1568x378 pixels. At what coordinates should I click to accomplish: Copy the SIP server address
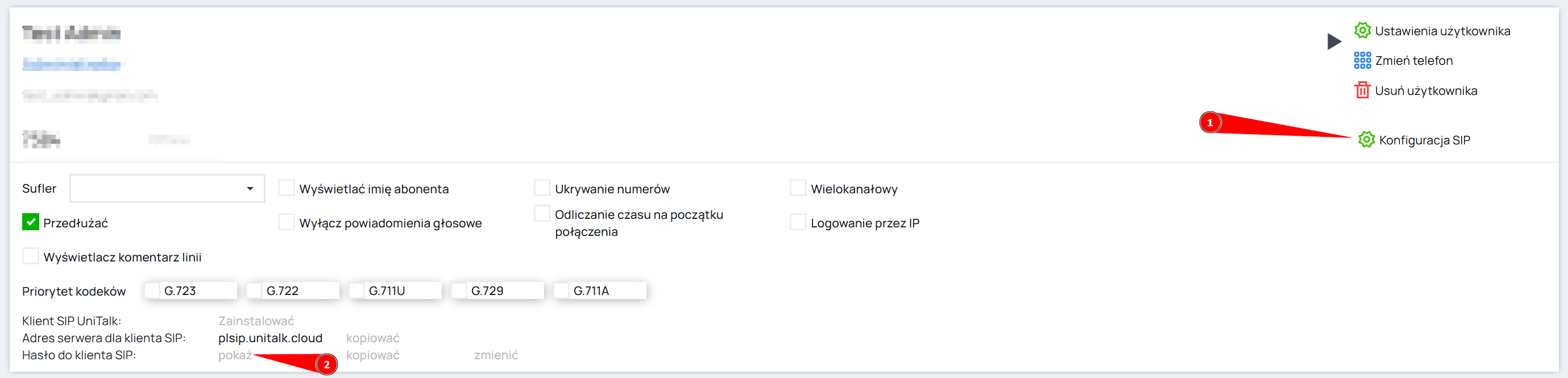[372, 338]
